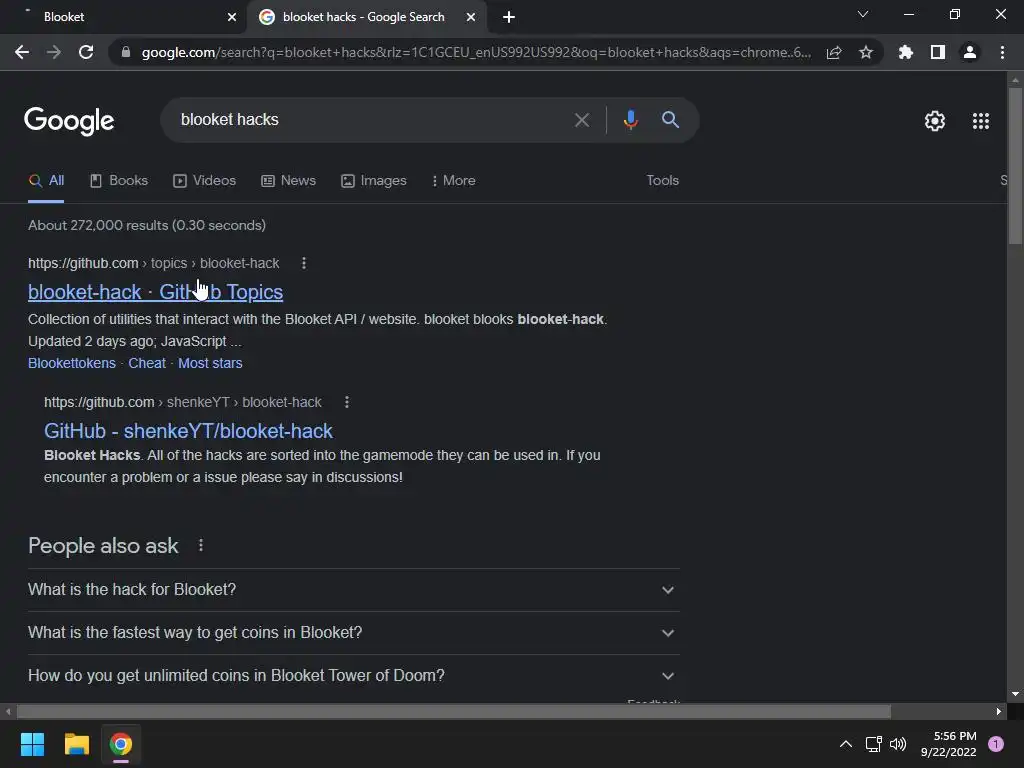Open options for shenkeYT result
This screenshot has height=768, width=1024.
point(347,402)
